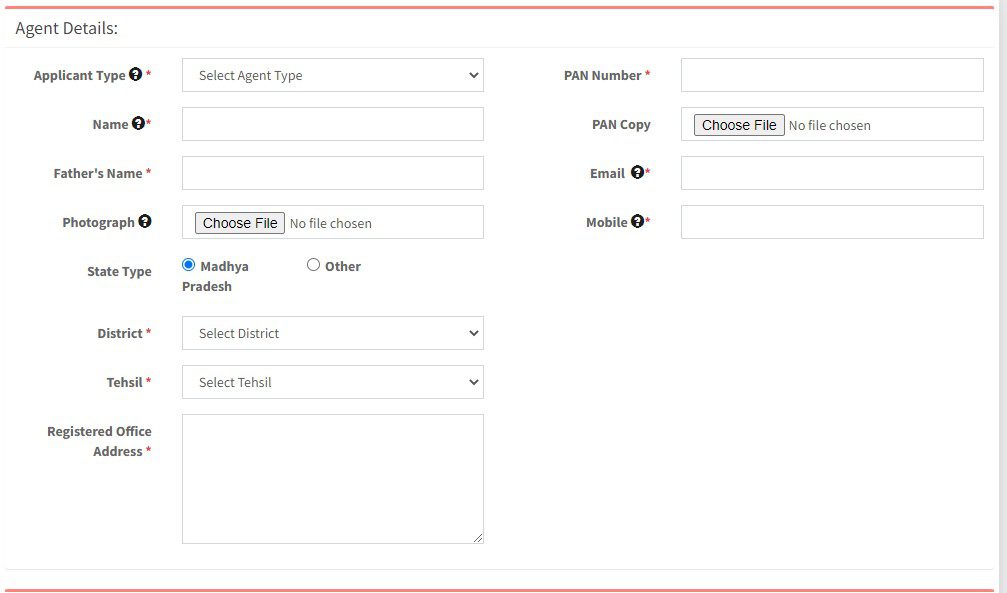The image size is (1007, 593).
Task: Focus the PAN Number input
Action: coord(831,75)
